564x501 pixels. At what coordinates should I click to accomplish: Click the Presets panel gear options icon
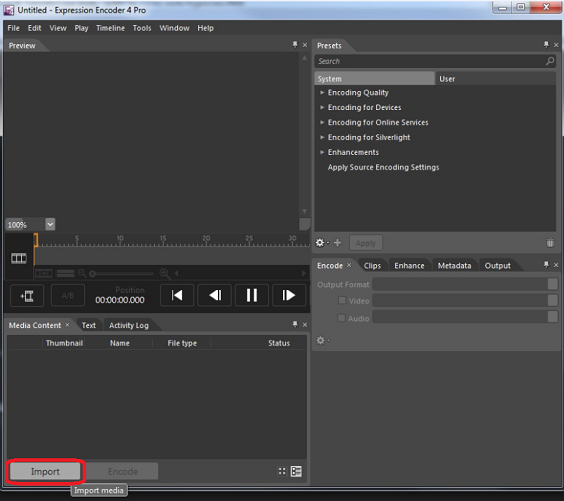(x=320, y=243)
